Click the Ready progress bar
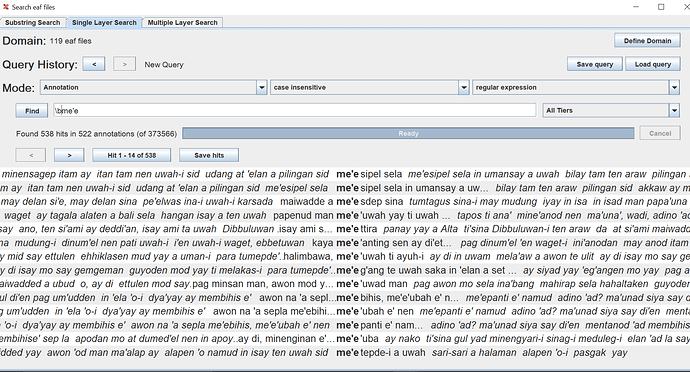 point(408,133)
